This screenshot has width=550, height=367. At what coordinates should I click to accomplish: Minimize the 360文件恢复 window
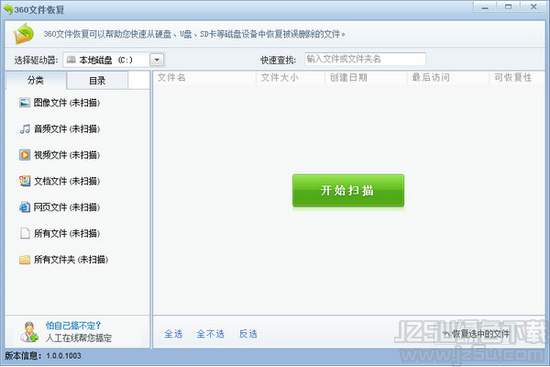(x=485, y=7)
